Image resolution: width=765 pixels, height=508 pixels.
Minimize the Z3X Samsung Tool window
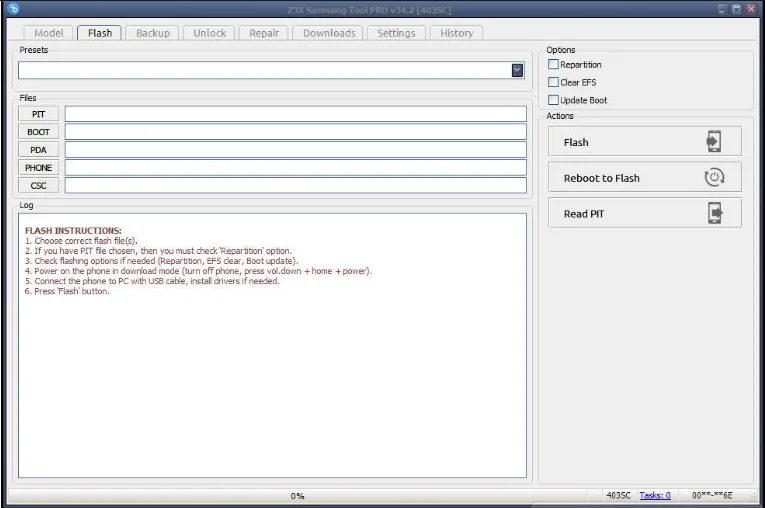point(722,9)
